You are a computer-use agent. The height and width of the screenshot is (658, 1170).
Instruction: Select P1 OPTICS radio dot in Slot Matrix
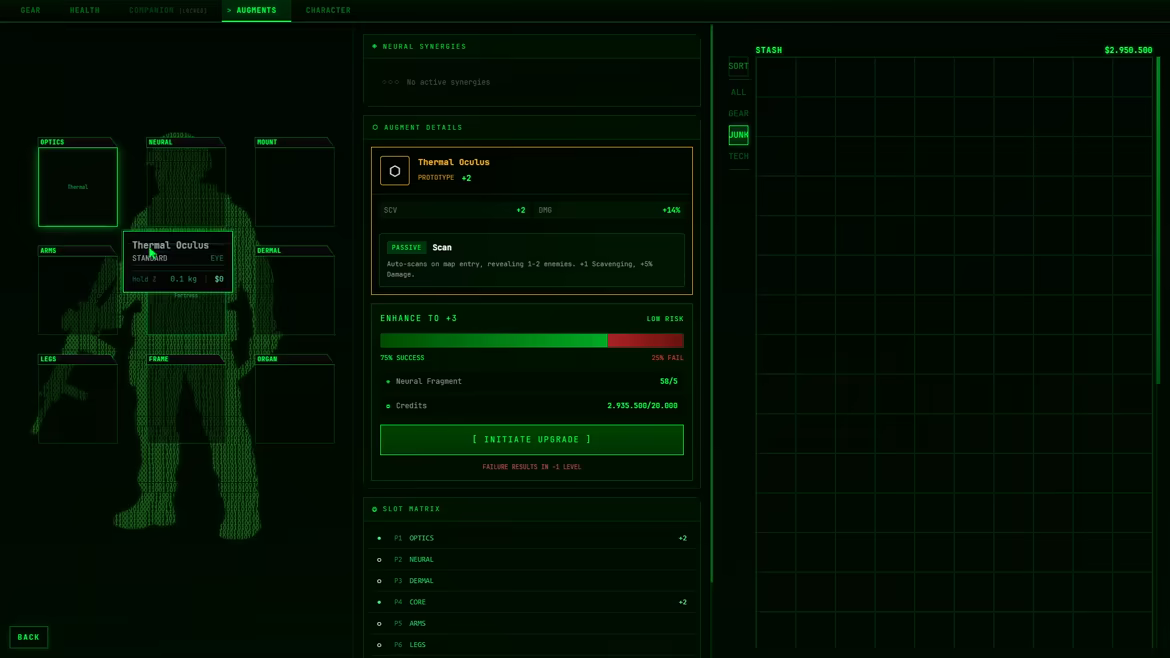coord(379,538)
